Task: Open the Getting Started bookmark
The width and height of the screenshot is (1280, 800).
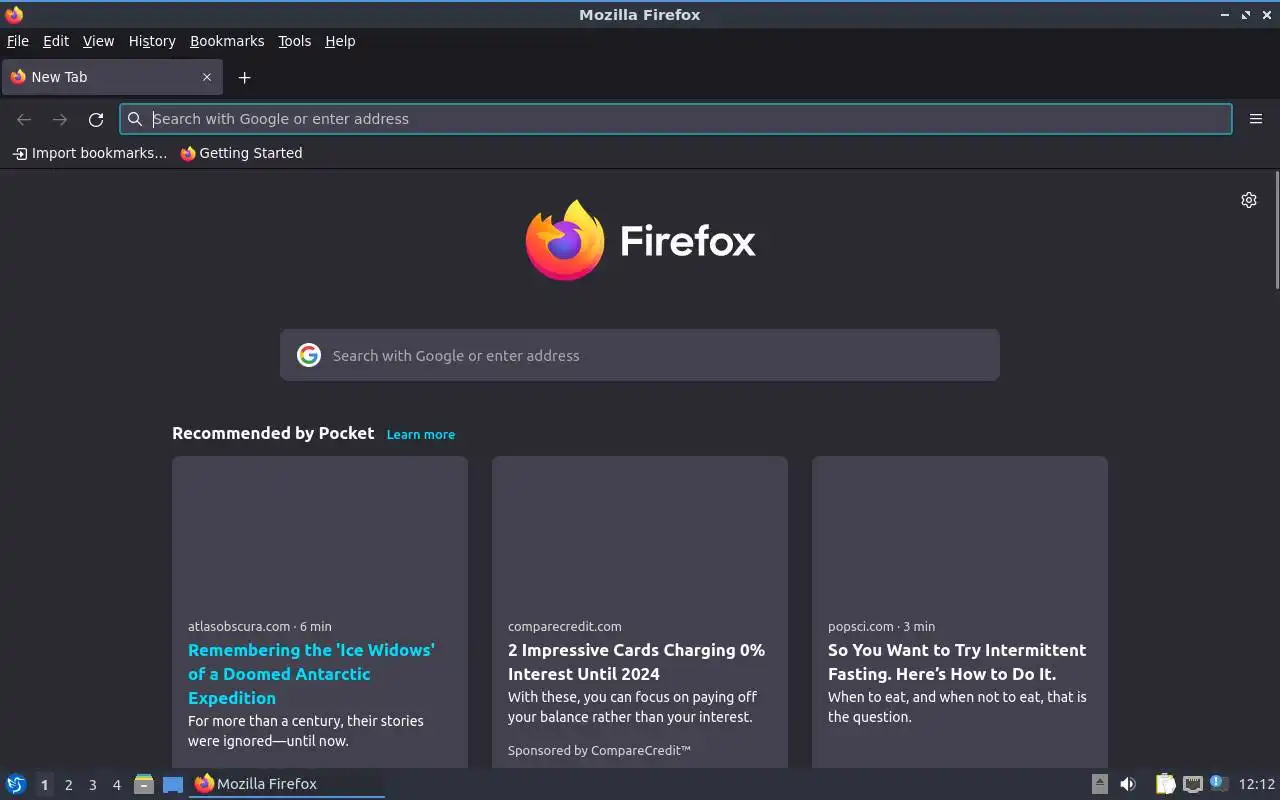Action: pos(241,153)
